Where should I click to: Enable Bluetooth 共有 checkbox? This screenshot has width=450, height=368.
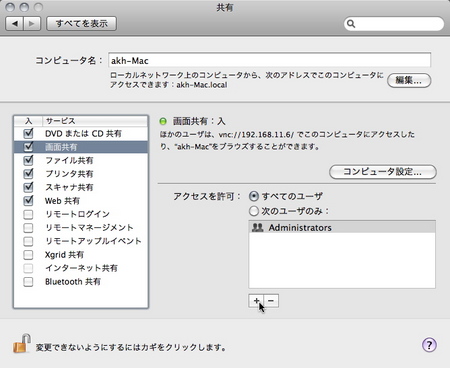tap(28, 282)
